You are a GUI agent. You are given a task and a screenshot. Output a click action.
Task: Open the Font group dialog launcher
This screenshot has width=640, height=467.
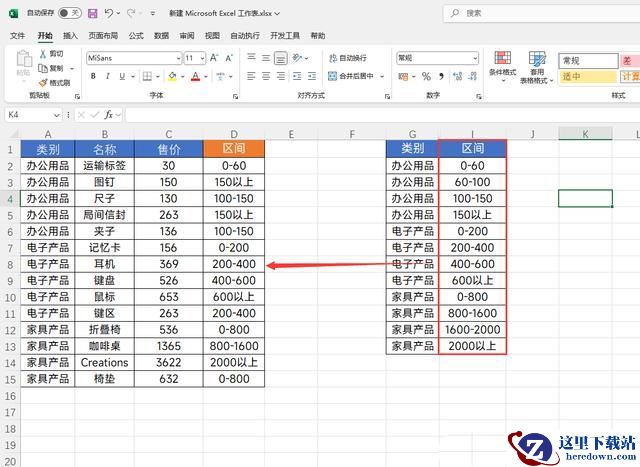[236, 97]
